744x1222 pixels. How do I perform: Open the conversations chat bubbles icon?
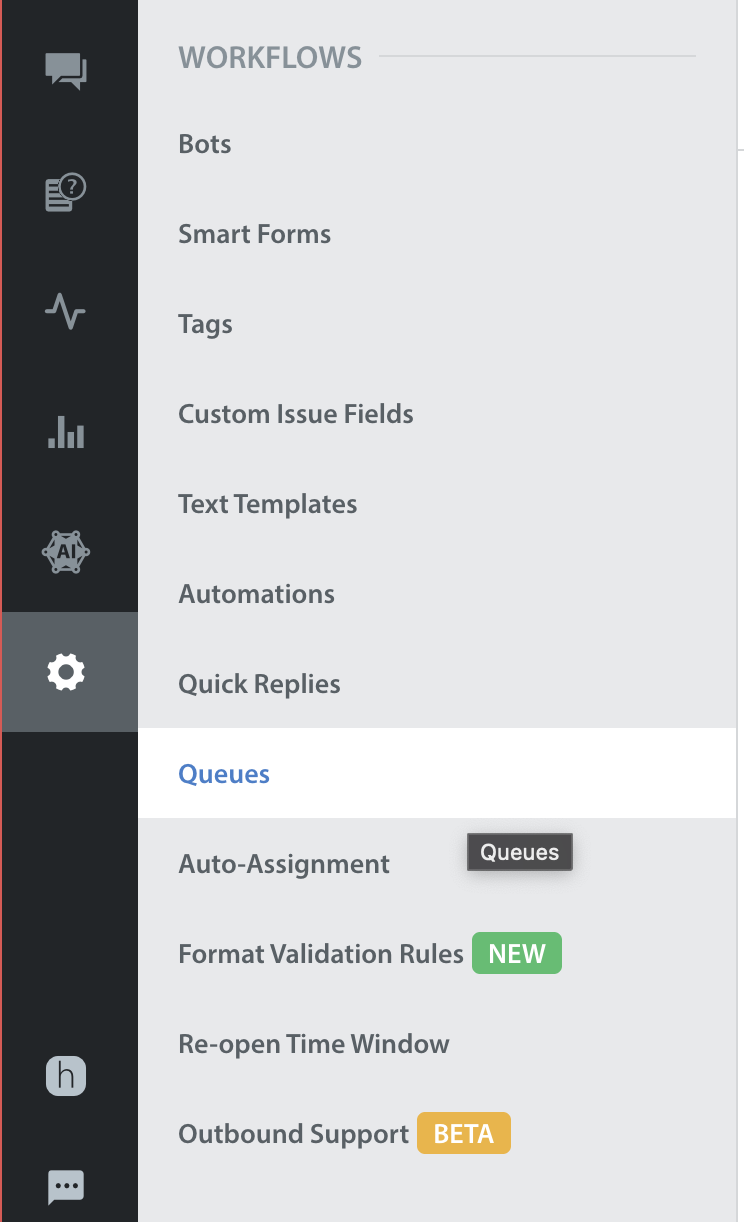[x=66, y=72]
